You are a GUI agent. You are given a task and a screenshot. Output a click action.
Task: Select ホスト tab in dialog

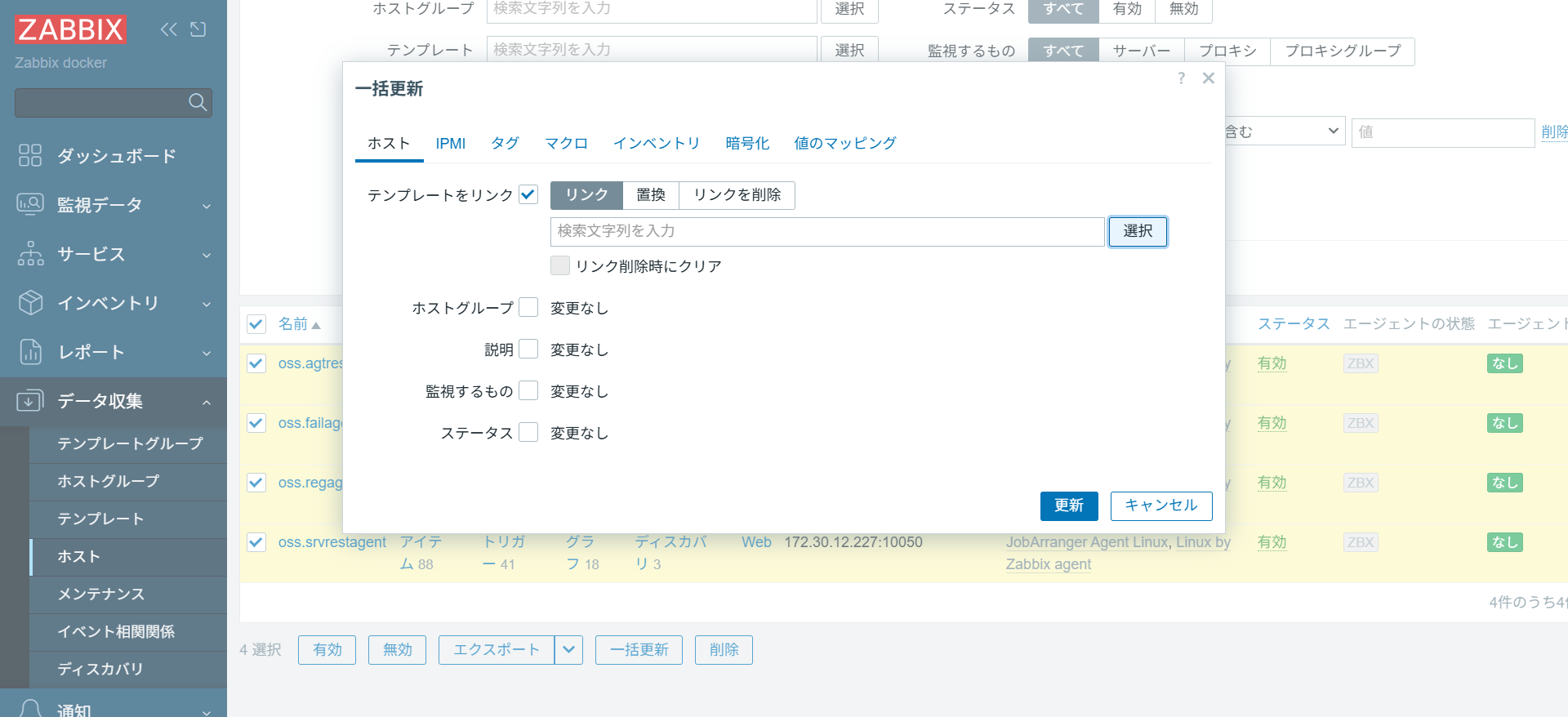pyautogui.click(x=389, y=144)
